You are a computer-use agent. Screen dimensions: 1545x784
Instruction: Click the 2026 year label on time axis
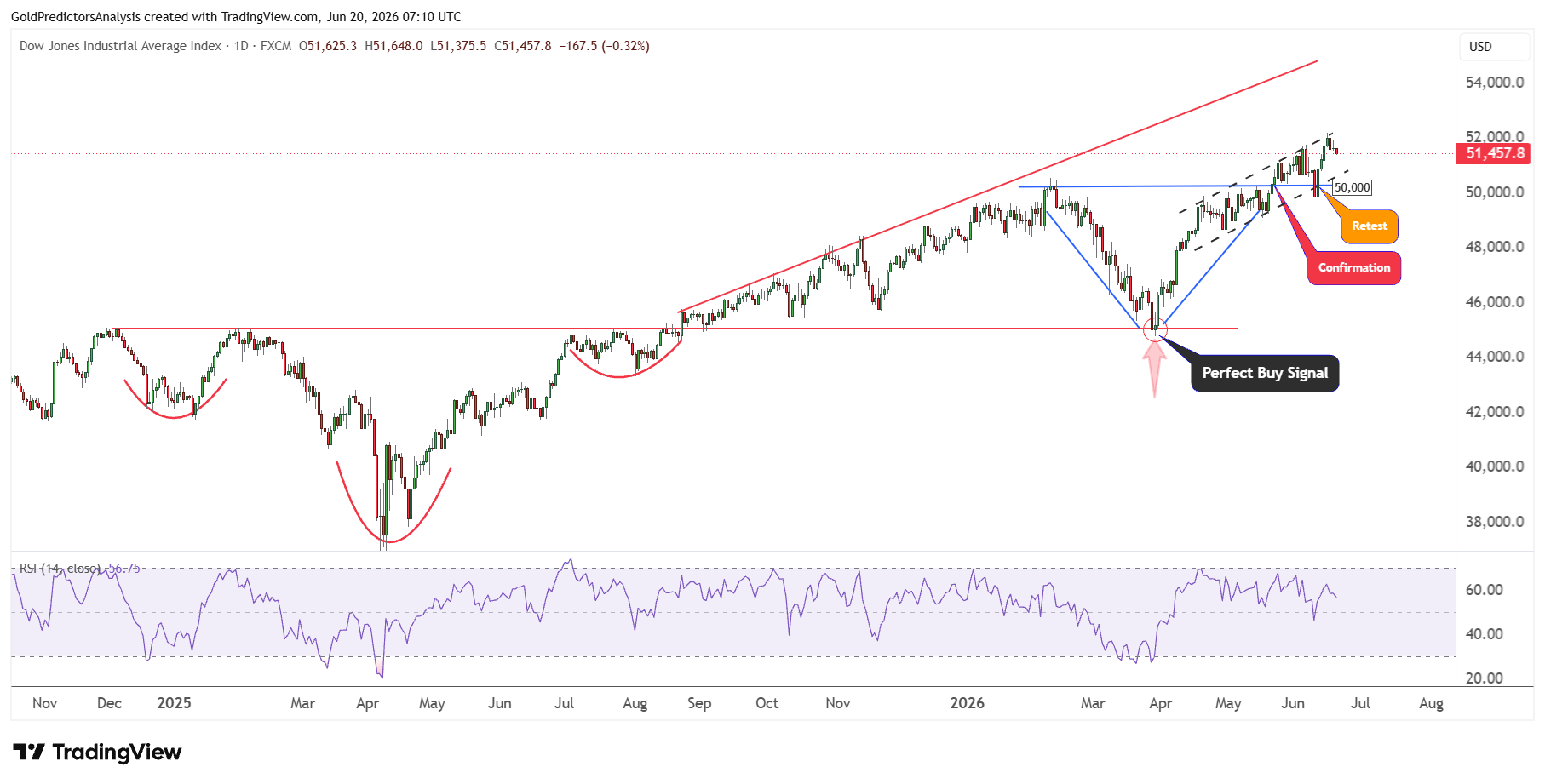(968, 703)
